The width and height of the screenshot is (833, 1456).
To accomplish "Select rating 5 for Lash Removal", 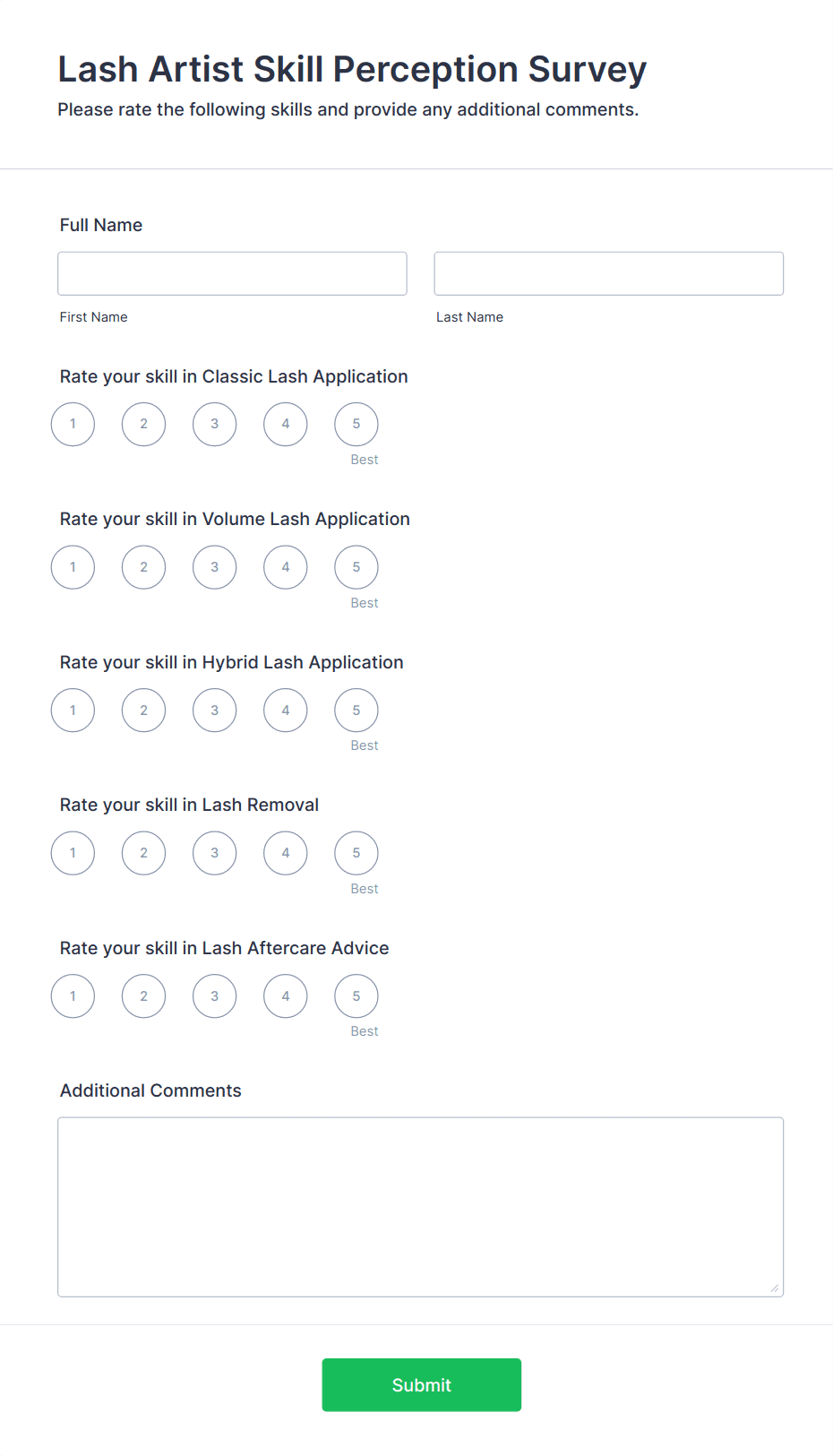I will click(x=356, y=852).
